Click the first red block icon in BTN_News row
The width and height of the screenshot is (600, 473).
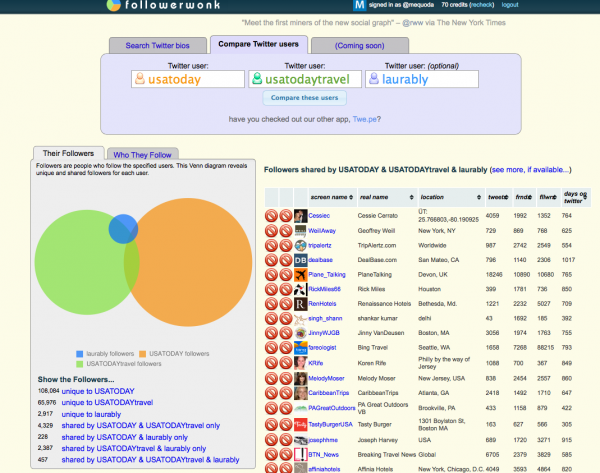[271, 455]
